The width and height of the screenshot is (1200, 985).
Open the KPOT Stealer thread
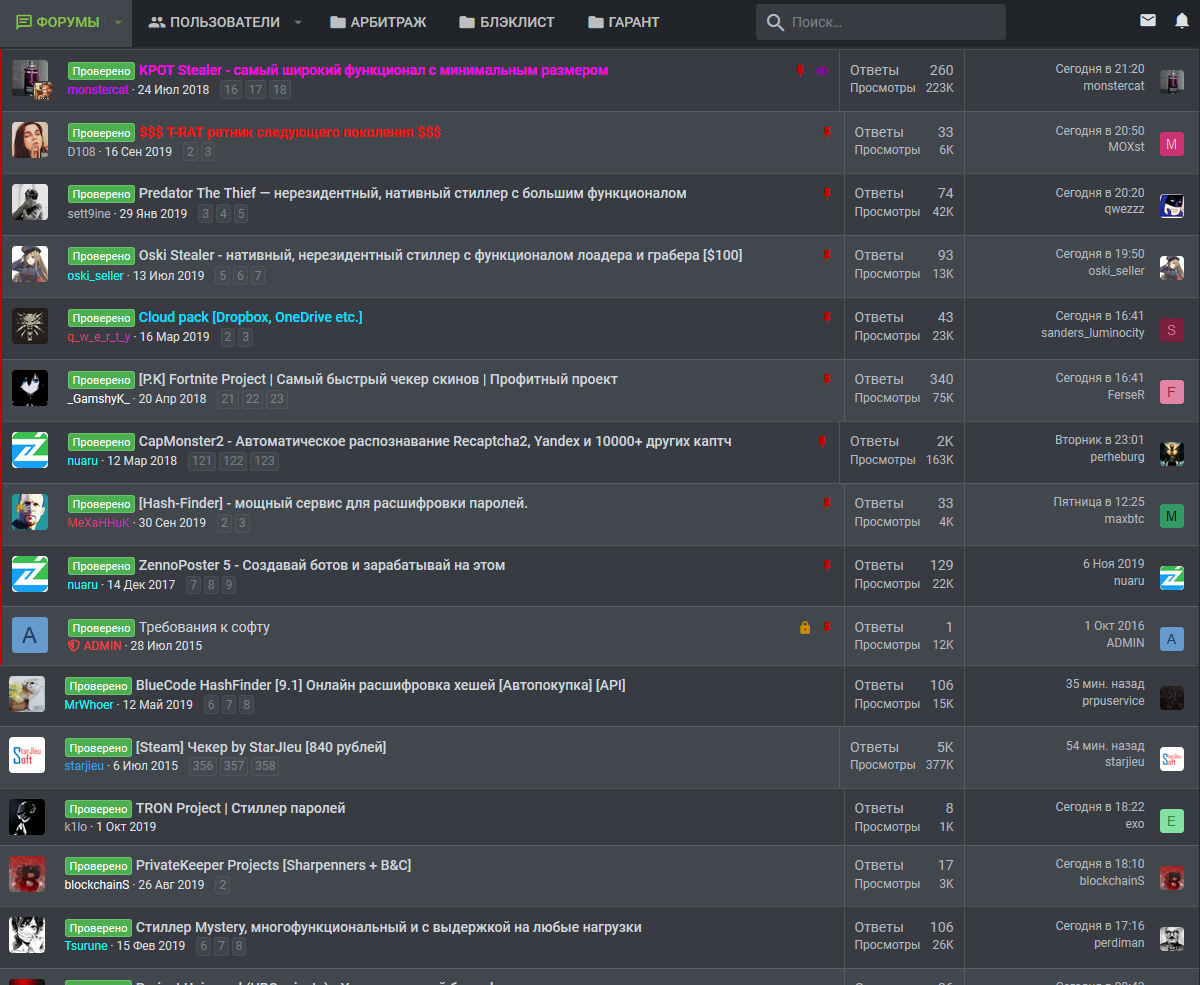[373, 70]
